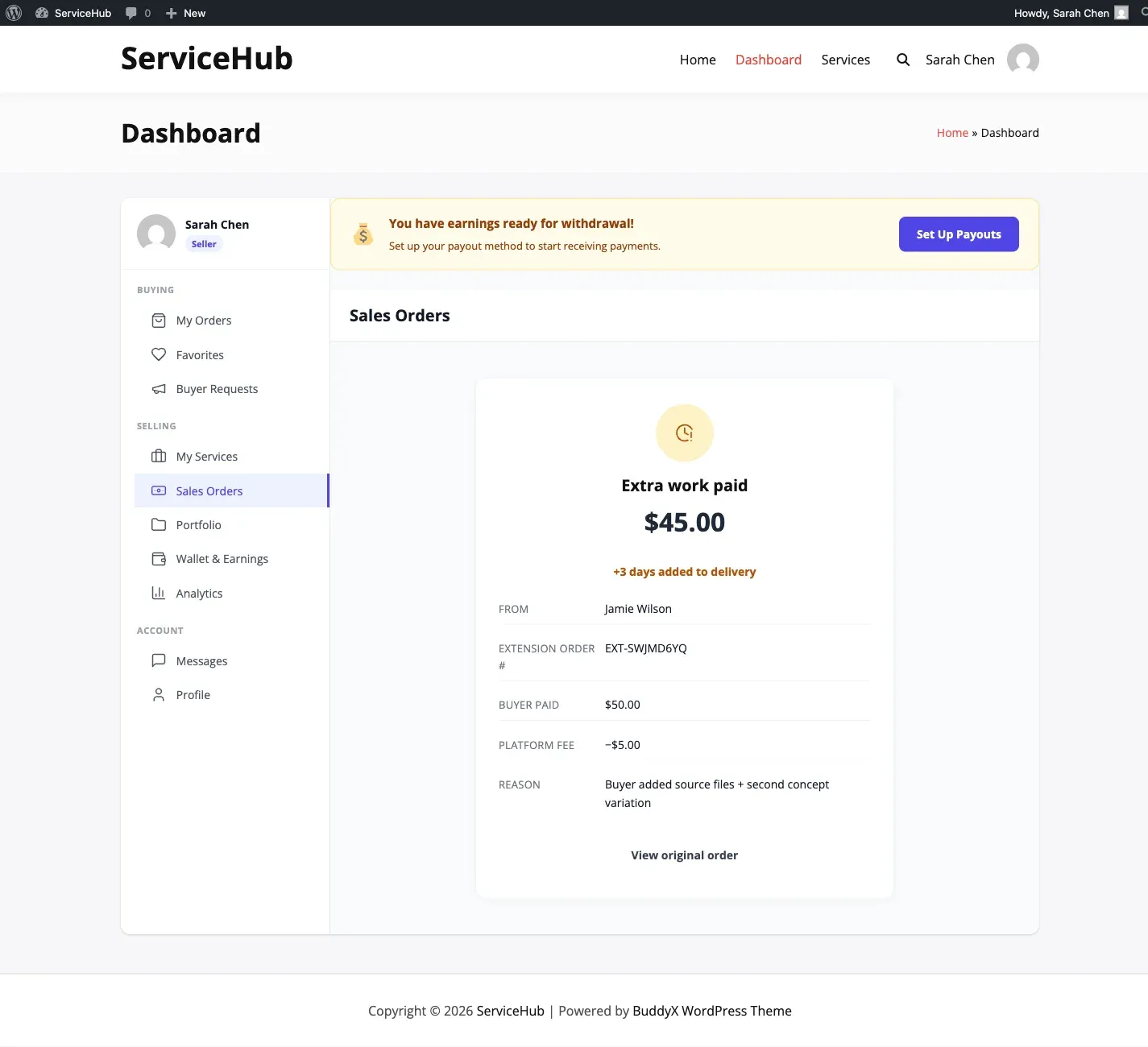Viewport: 1148px width, 1047px height.
Task: Click the Sales Orders section heading
Action: (x=400, y=316)
